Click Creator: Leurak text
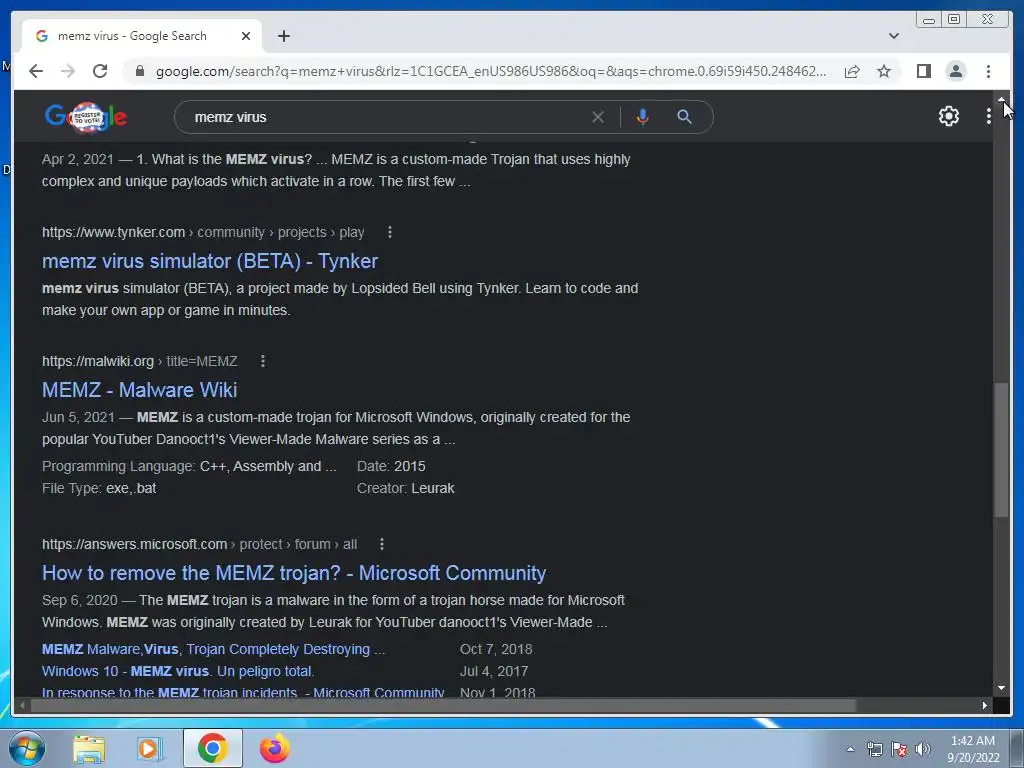The height and width of the screenshot is (768, 1024). click(x=406, y=488)
